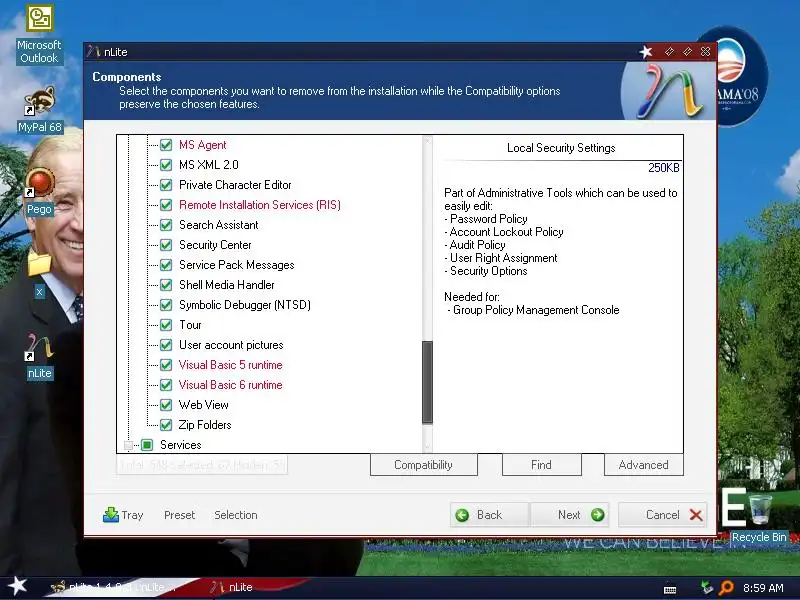Toggle Remote Installation Services (RIS) checkbox

[166, 205]
